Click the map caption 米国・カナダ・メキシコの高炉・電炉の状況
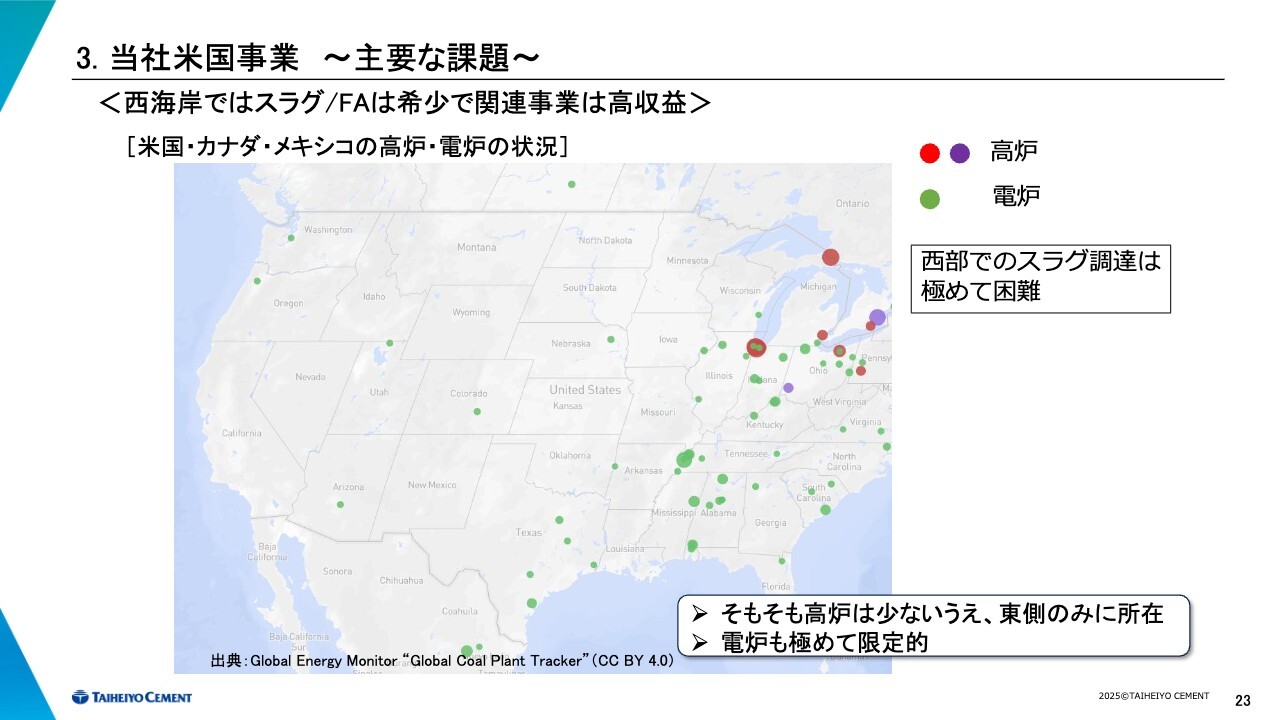The image size is (1280, 720). (x=347, y=147)
